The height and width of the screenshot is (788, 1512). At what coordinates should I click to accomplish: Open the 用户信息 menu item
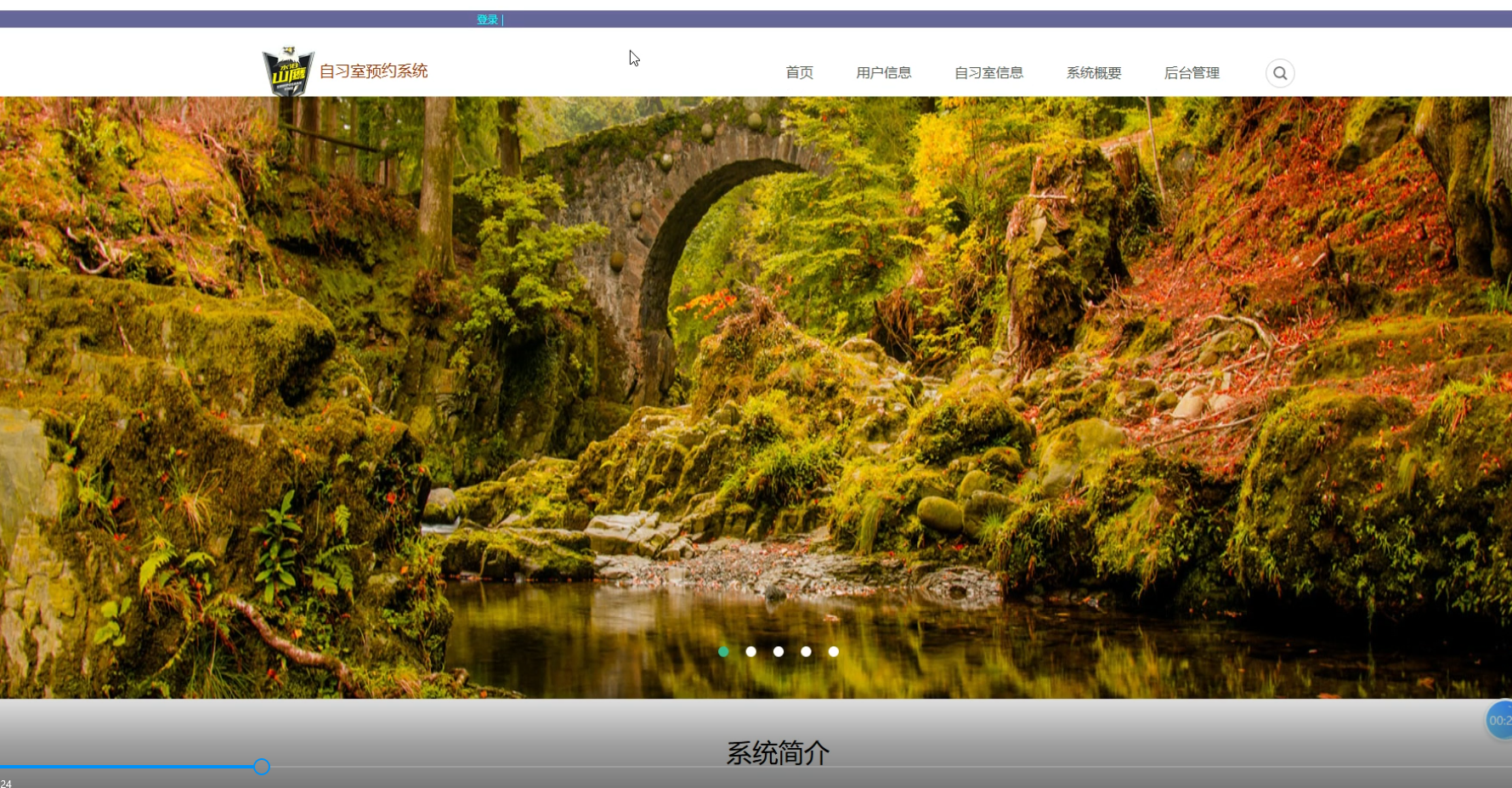click(883, 73)
